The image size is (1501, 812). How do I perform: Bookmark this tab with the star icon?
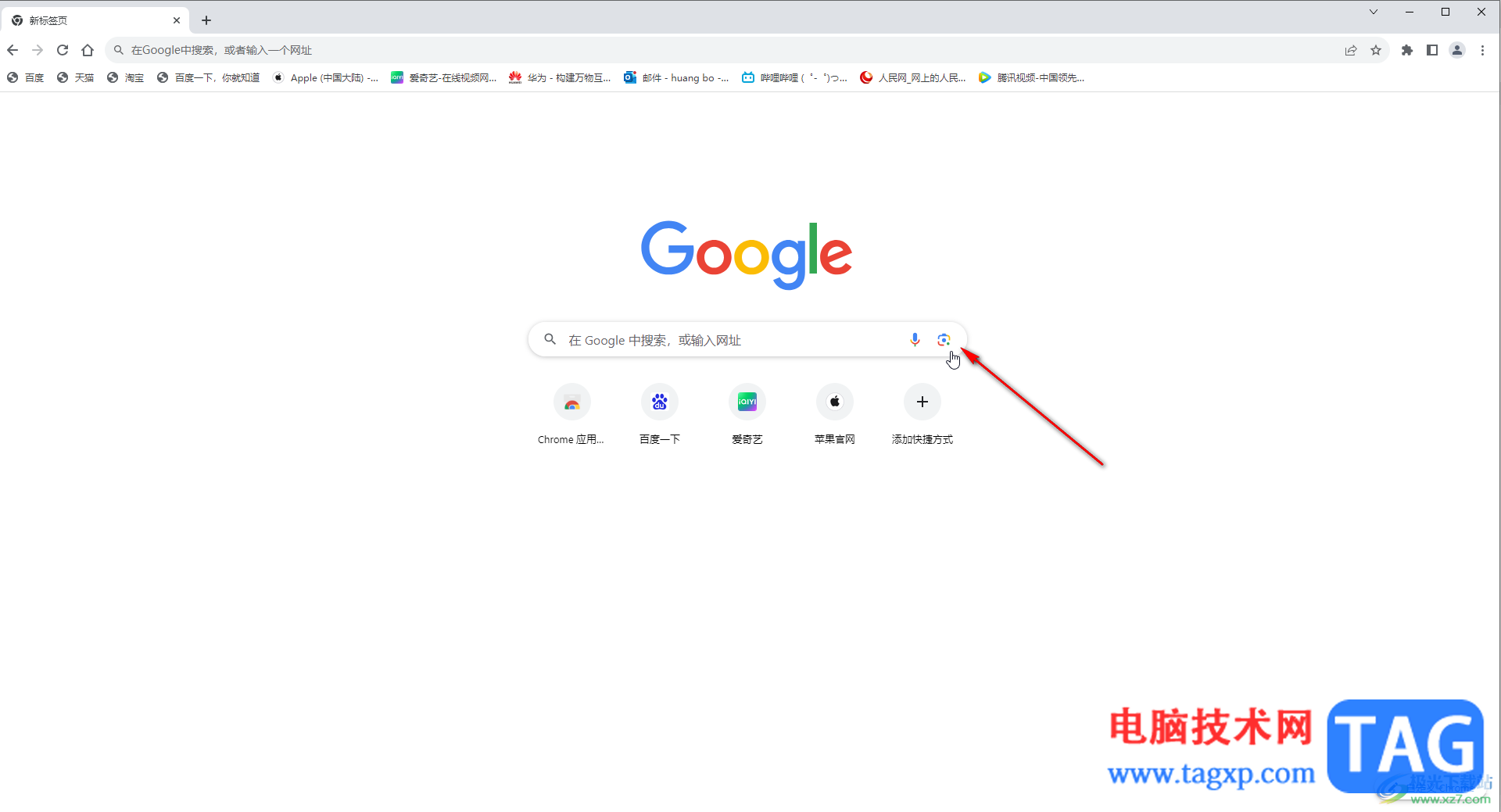click(x=1376, y=50)
